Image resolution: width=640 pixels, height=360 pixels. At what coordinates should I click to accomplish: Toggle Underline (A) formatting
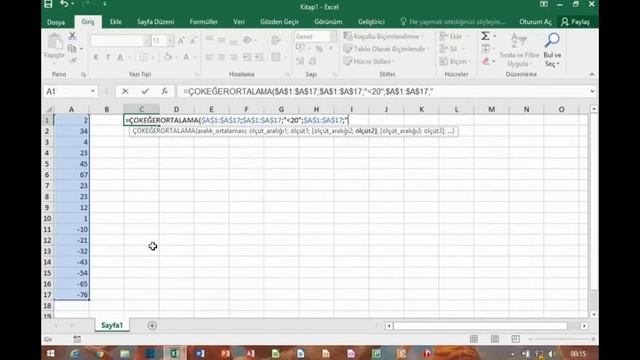point(120,57)
